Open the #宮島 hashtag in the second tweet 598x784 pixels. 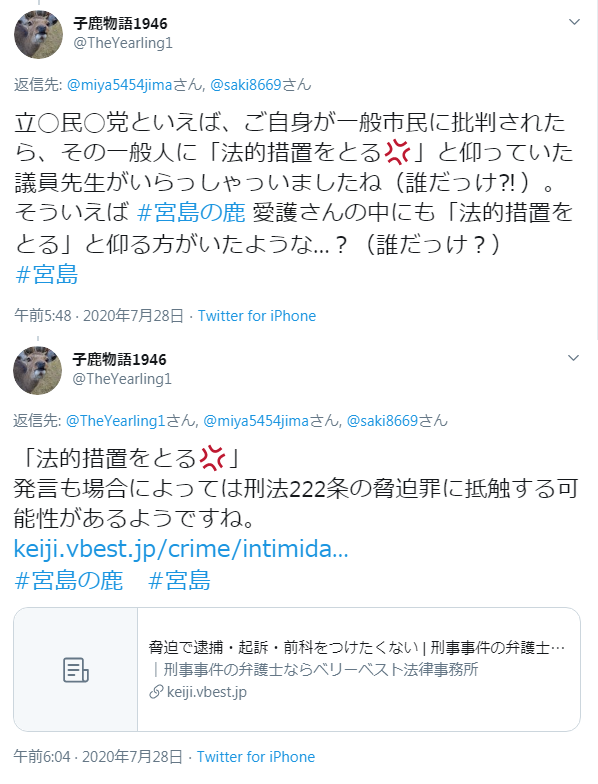click(180, 580)
